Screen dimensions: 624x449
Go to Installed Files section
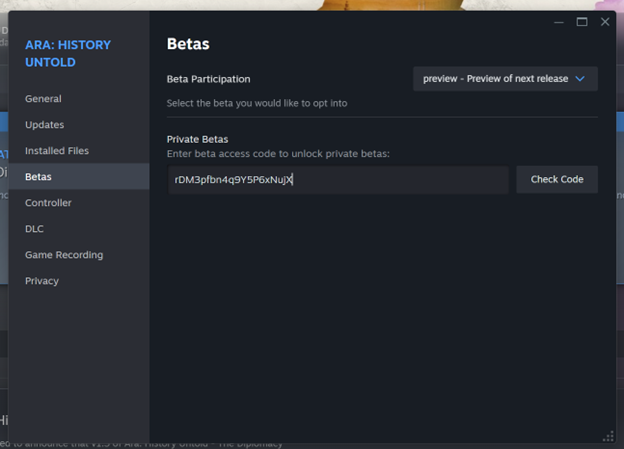(x=57, y=151)
